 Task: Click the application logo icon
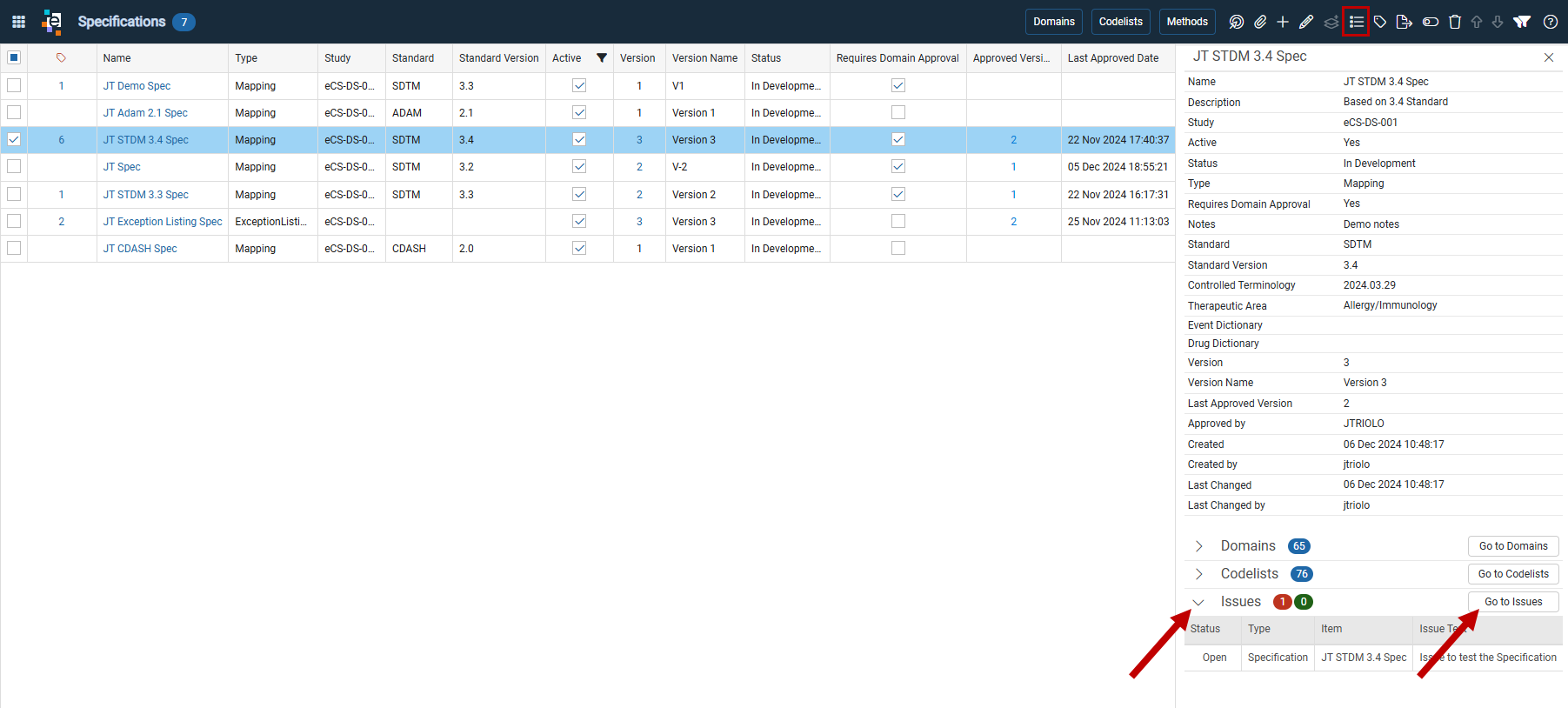coord(52,22)
